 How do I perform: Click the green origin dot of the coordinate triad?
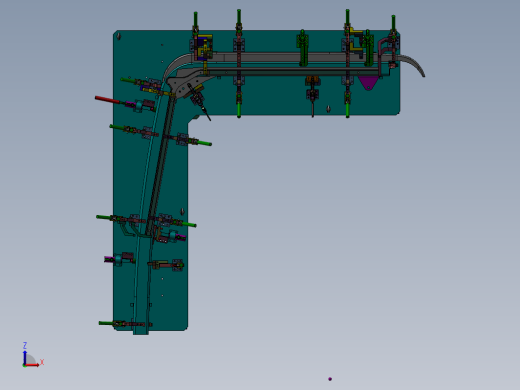click(x=24, y=366)
